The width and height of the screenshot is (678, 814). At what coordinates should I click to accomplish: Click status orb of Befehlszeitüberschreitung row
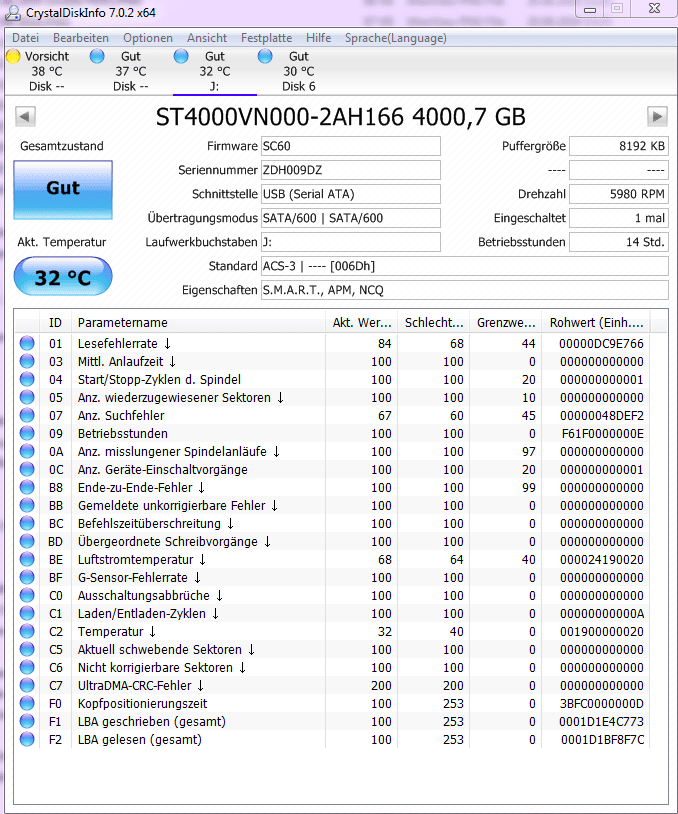click(x=27, y=523)
